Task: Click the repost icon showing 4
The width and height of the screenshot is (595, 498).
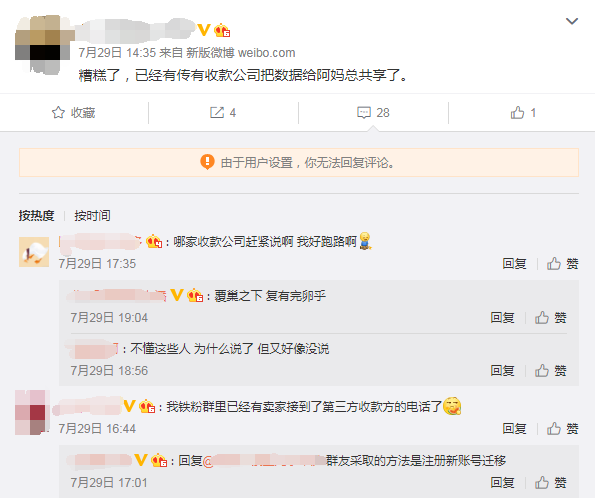Action: (x=217, y=112)
